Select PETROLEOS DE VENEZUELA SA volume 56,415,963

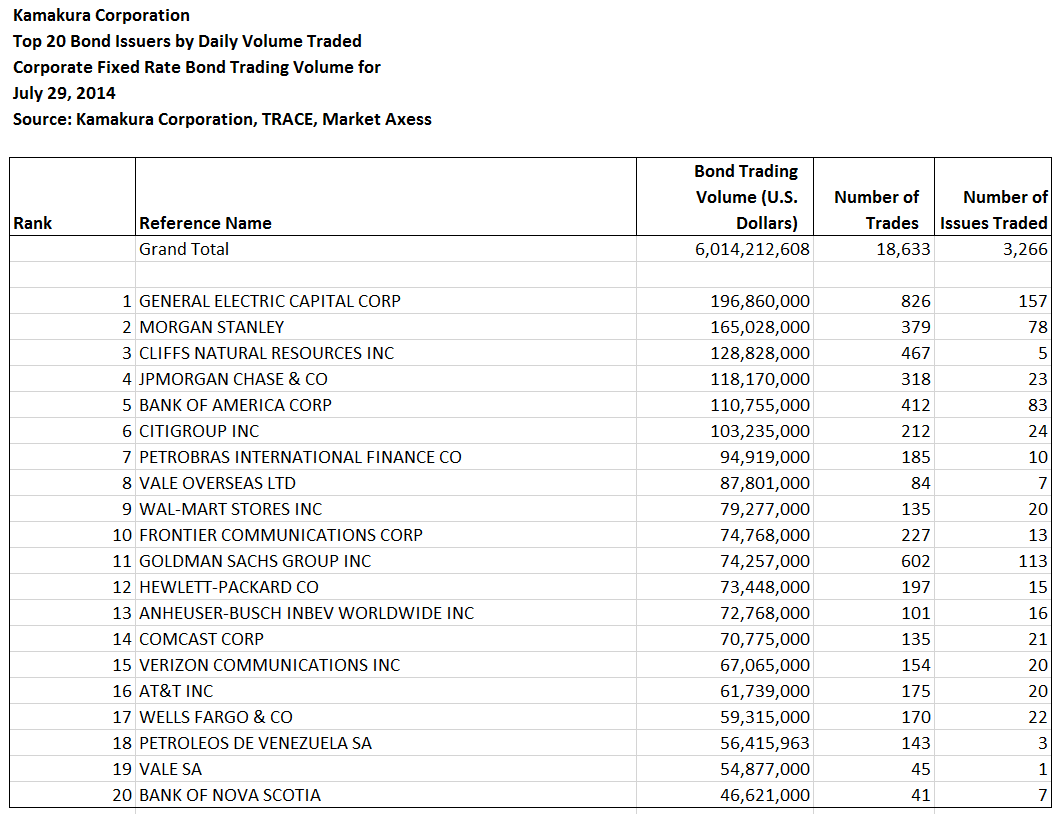(x=765, y=743)
